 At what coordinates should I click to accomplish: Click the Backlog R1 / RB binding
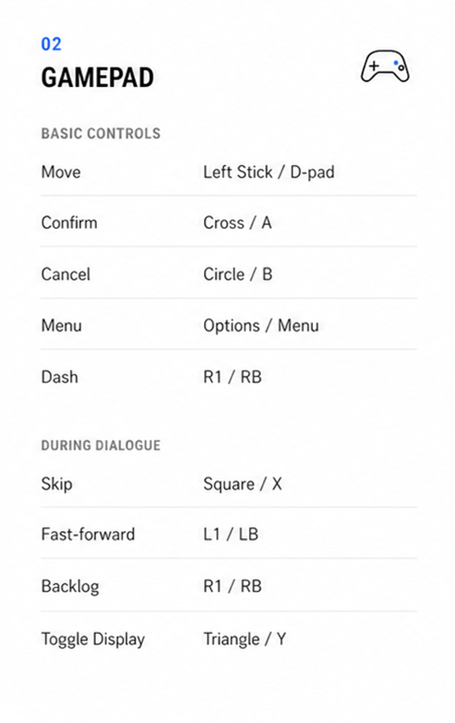click(x=232, y=587)
